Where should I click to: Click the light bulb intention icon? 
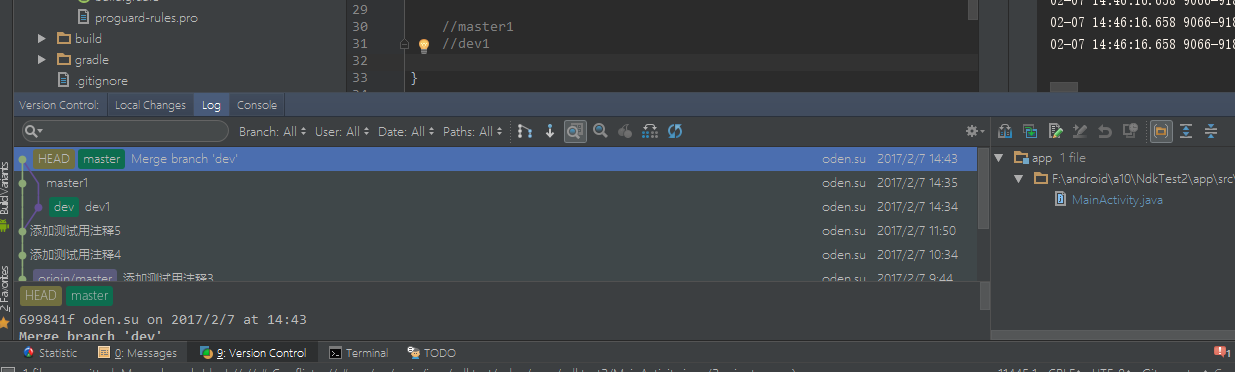click(x=423, y=46)
